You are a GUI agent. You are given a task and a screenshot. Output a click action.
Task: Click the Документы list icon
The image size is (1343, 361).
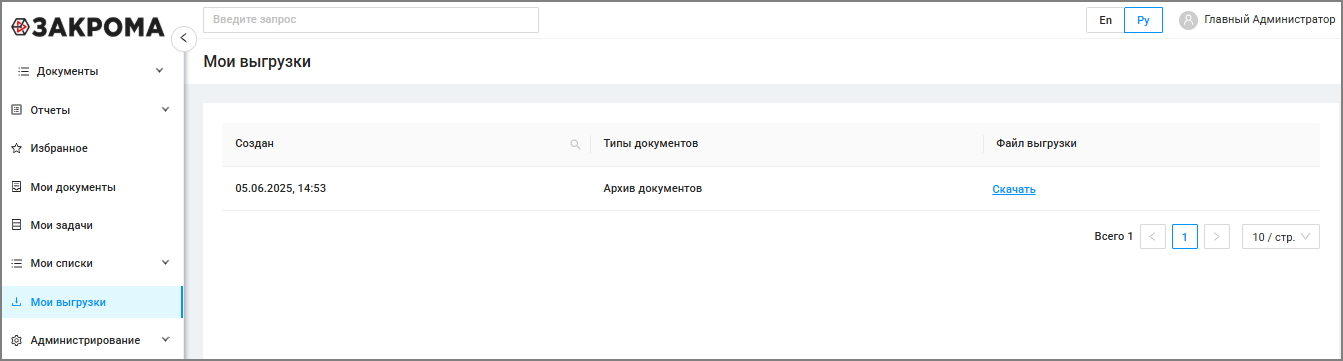tap(23, 72)
